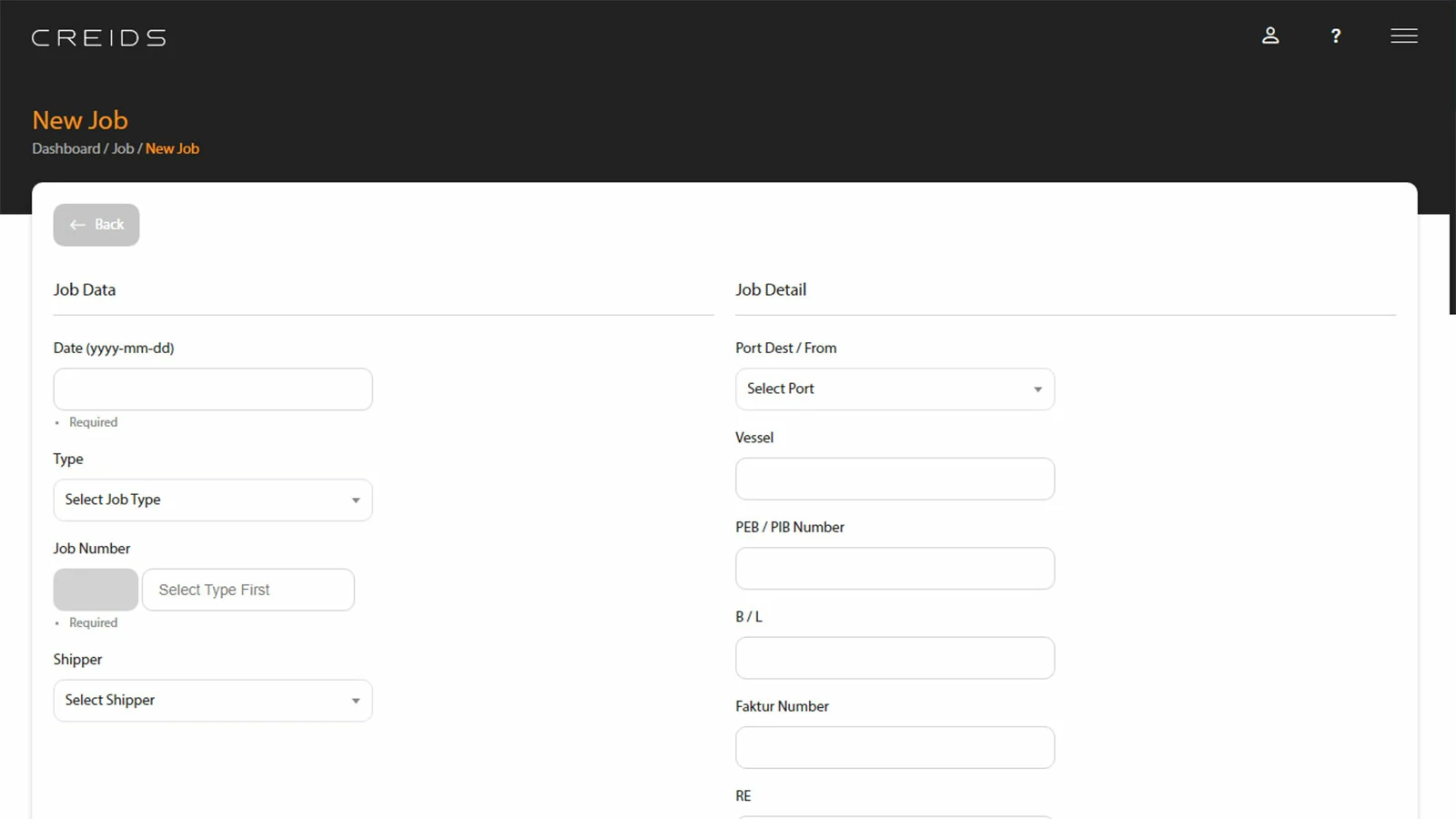Viewport: 1456px width, 819px height.
Task: Click into the B / L field
Action: [894, 658]
